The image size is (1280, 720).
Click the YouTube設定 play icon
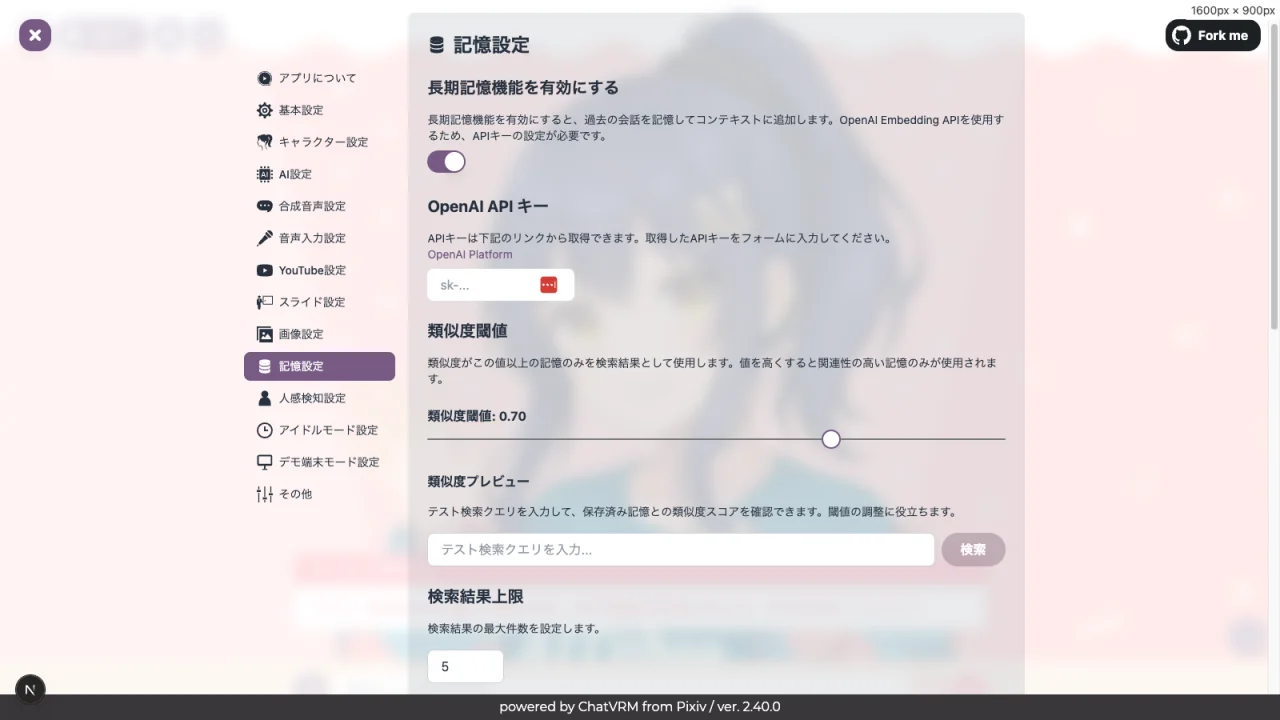tap(264, 270)
